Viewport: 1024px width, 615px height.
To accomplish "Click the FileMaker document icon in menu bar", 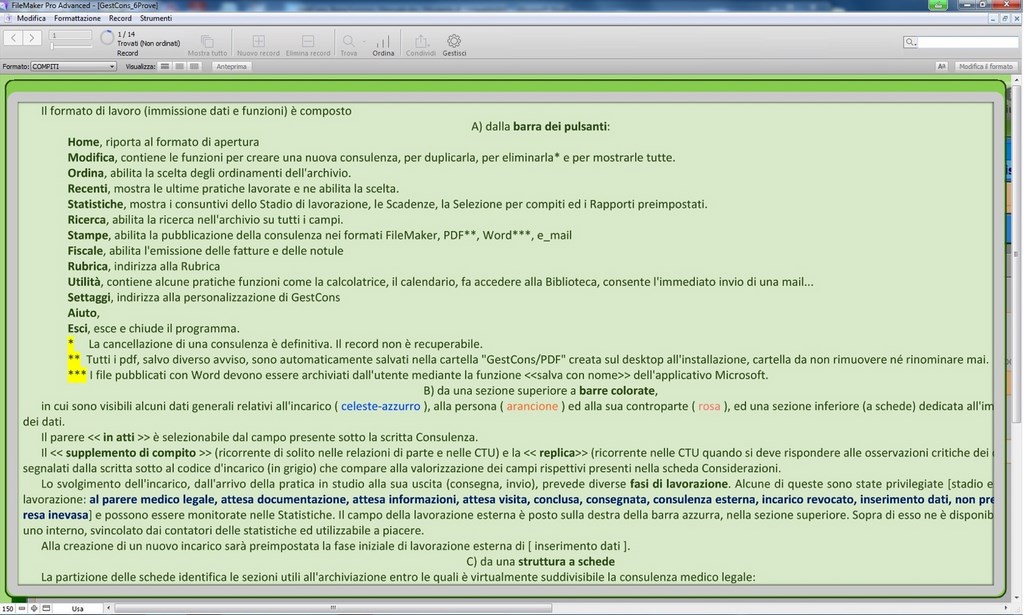I will 8,18.
